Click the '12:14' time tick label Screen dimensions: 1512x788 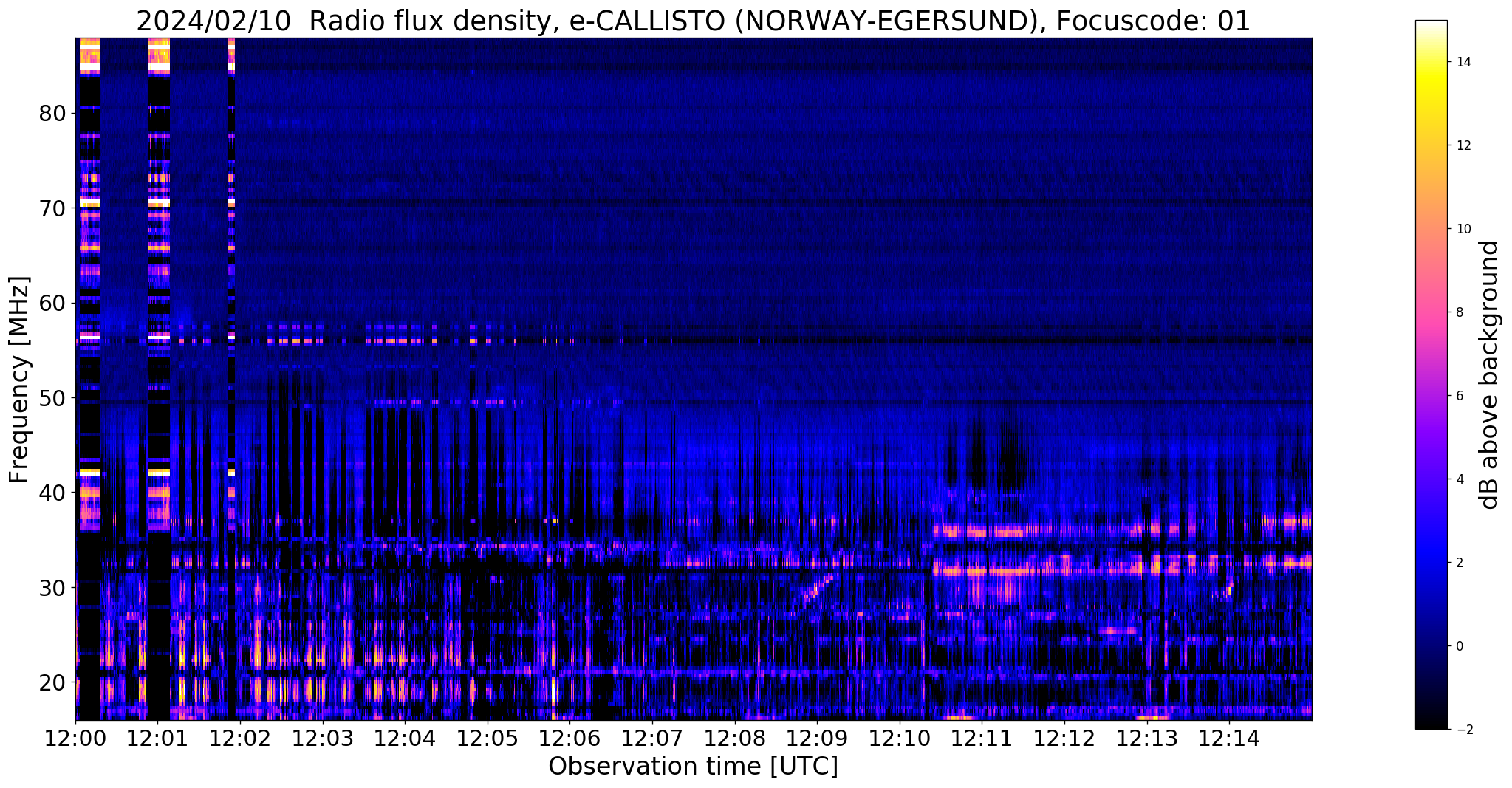tap(1229, 739)
